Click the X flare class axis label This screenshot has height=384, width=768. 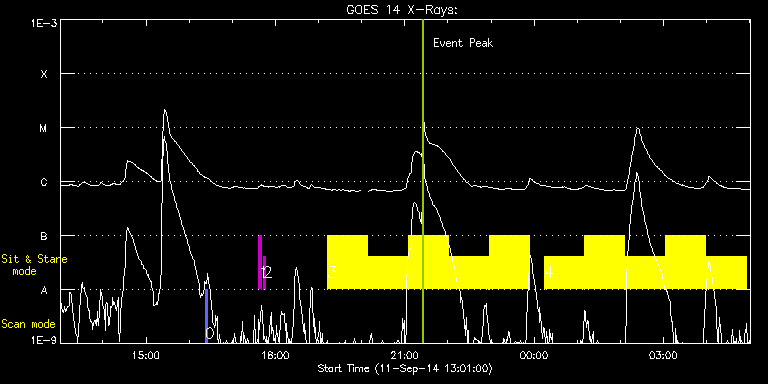point(44,74)
